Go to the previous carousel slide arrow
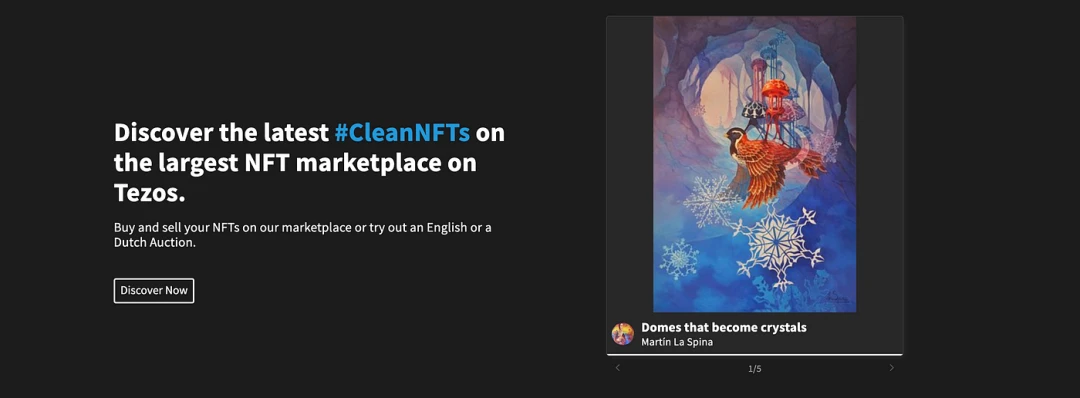This screenshot has width=1080, height=398. pyautogui.click(x=618, y=368)
